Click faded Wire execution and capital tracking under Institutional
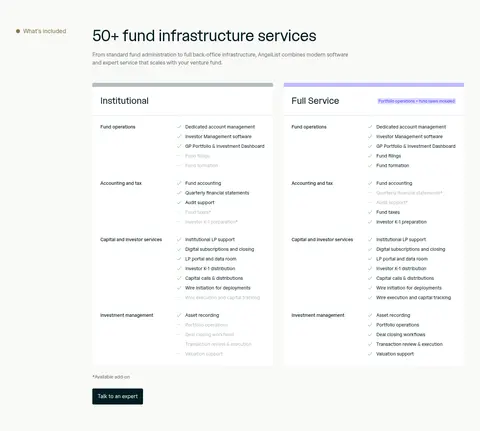 coord(222,298)
